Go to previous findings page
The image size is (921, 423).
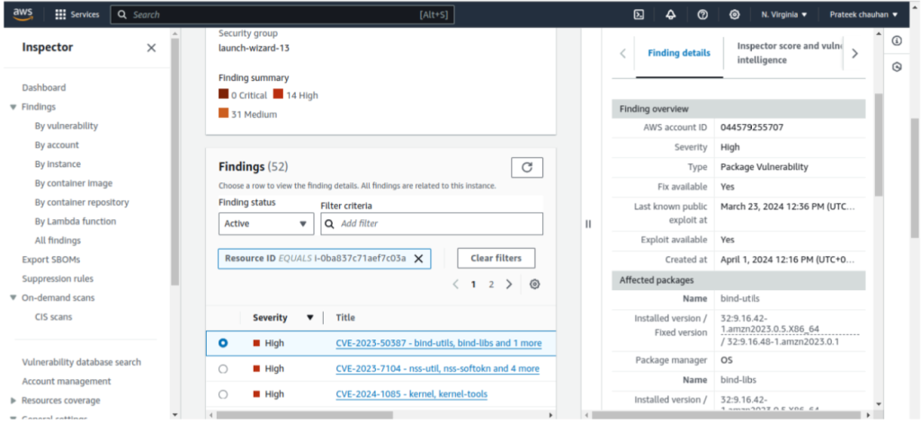point(456,284)
